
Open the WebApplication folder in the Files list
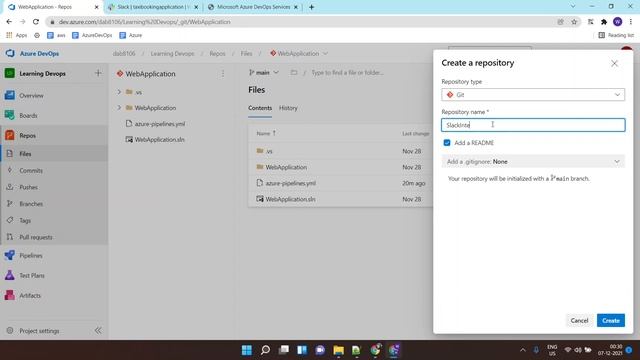tap(286, 167)
